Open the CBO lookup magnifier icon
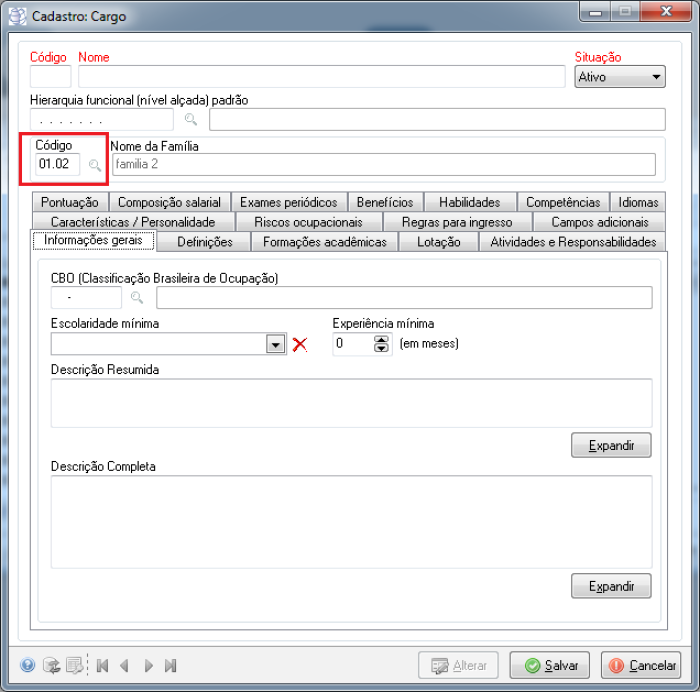 click(137, 298)
